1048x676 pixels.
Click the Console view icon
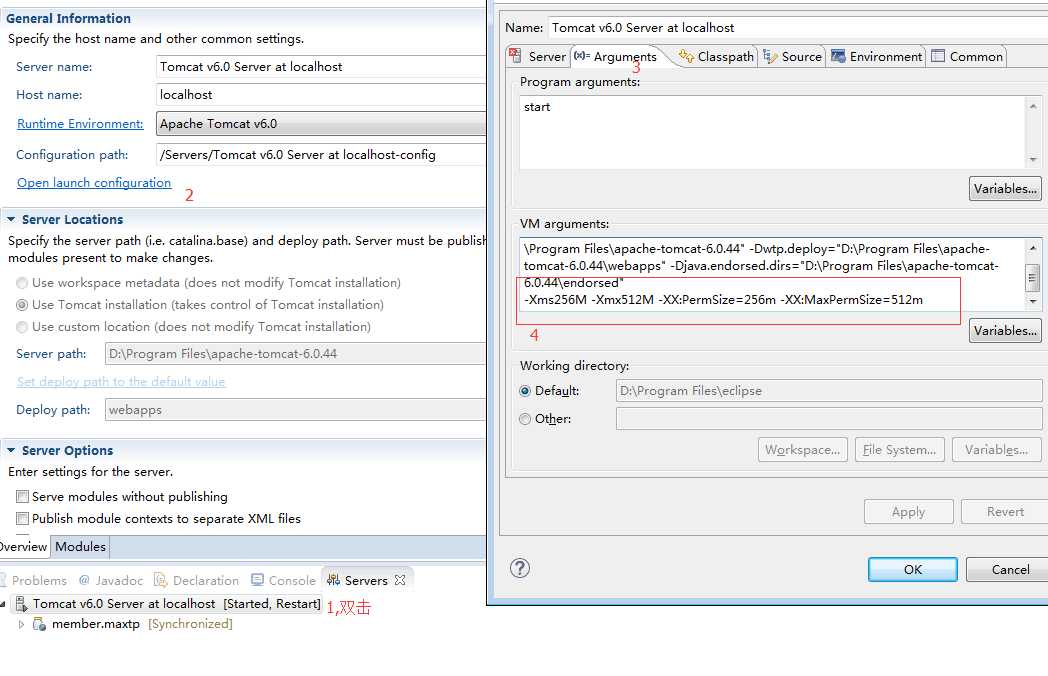tap(257, 580)
